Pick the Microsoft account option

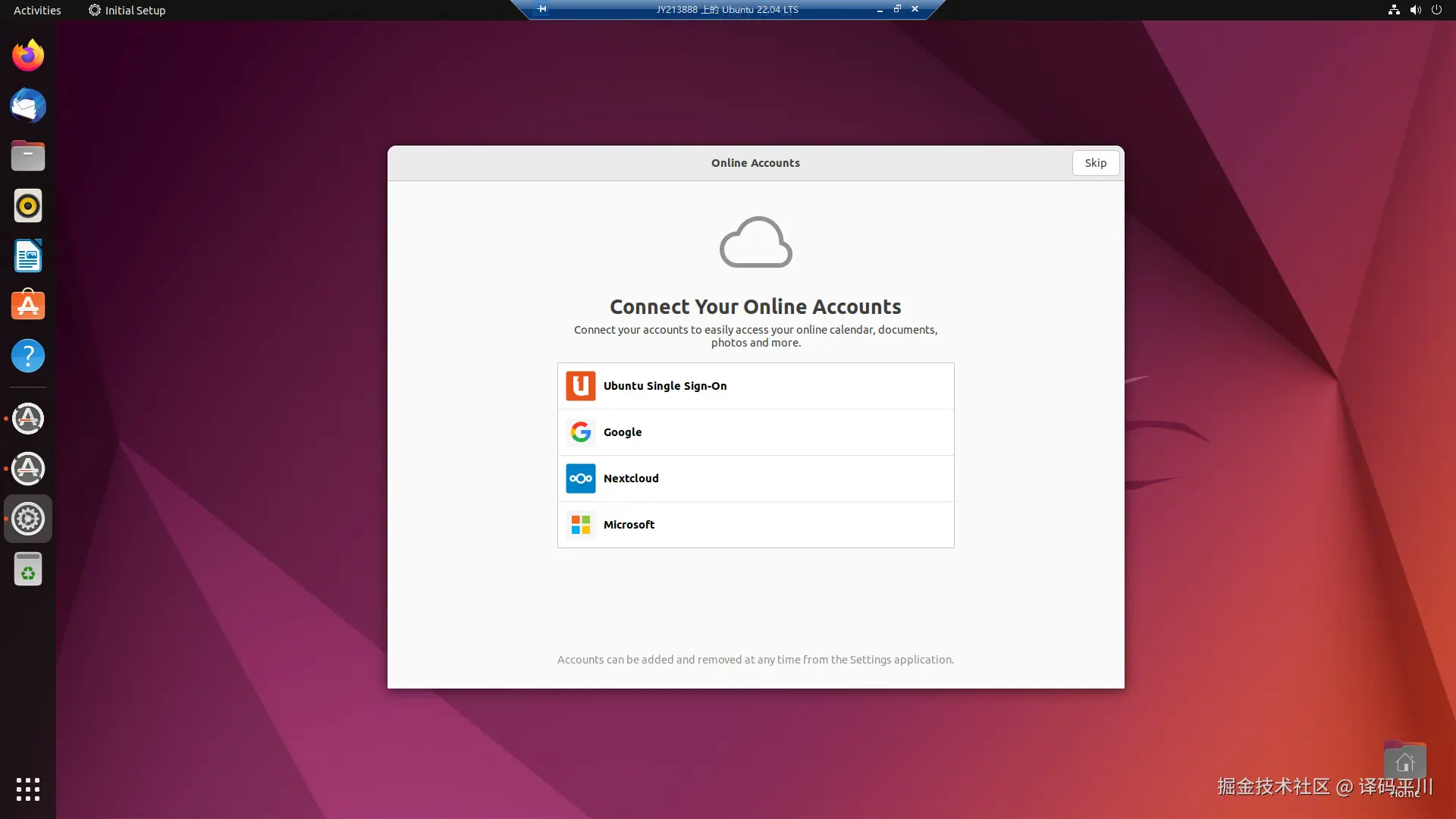(755, 525)
